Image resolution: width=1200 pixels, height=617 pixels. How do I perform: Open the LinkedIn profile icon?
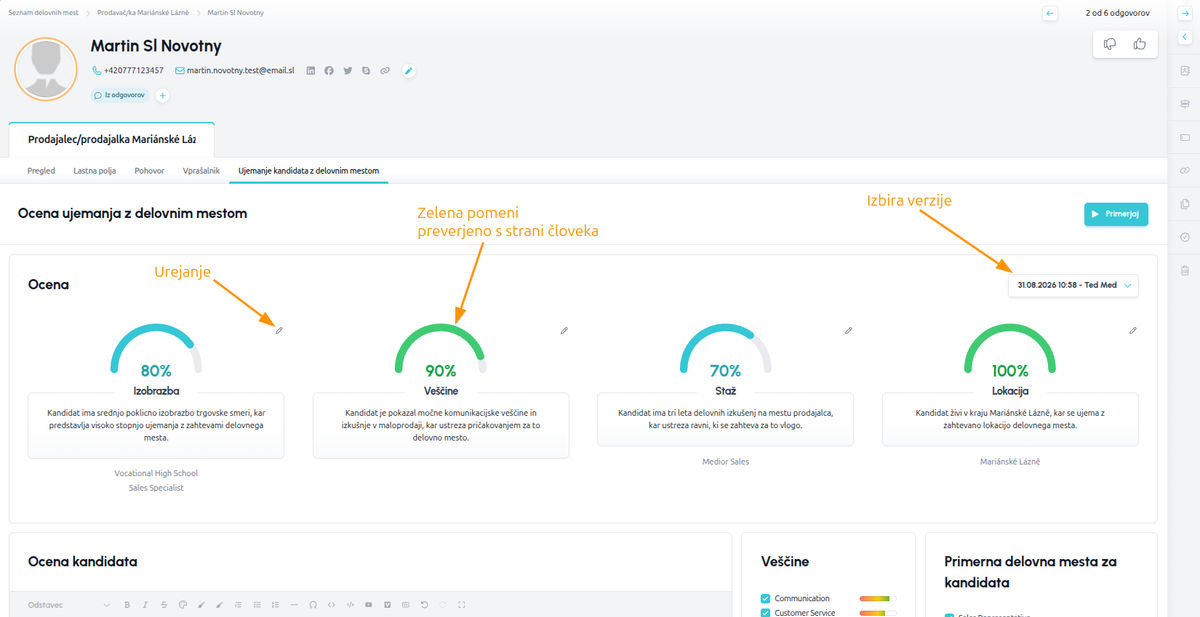pos(311,71)
